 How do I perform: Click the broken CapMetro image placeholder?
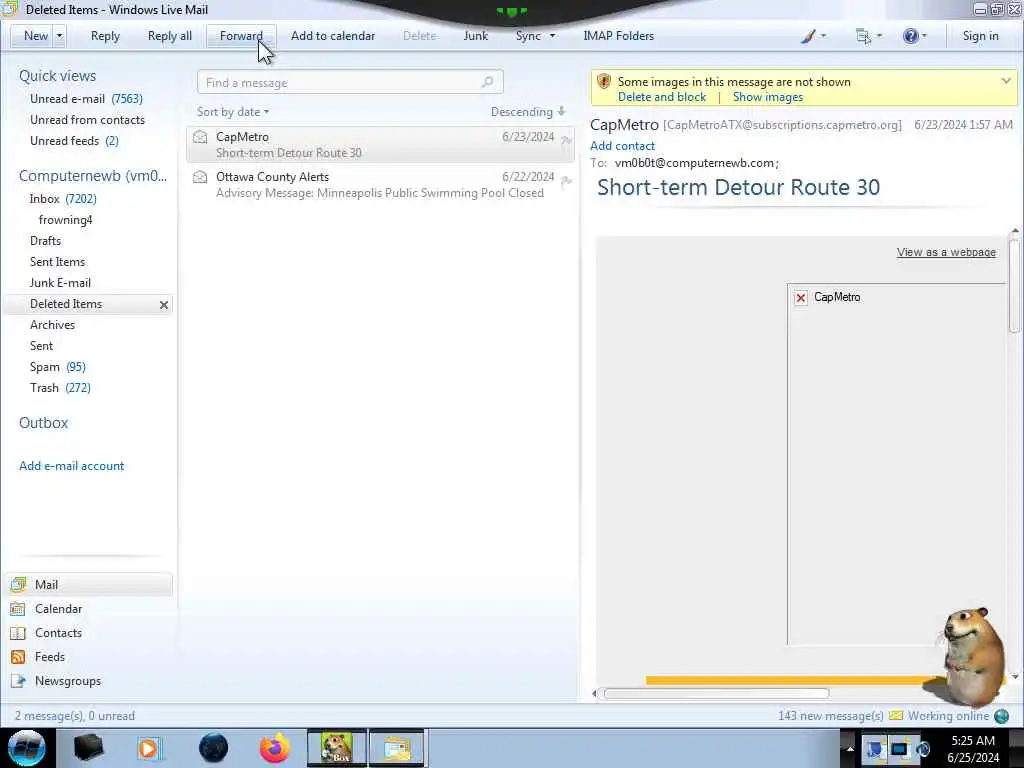pos(801,298)
